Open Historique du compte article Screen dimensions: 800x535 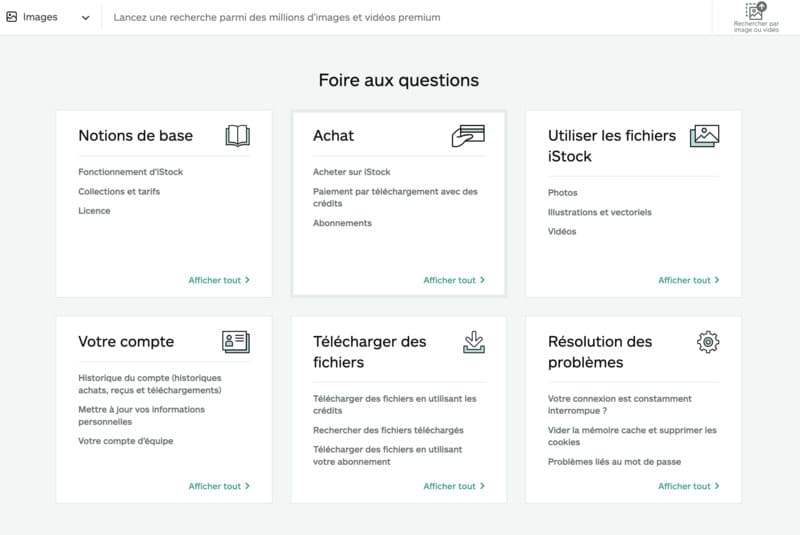pyautogui.click(x=150, y=384)
